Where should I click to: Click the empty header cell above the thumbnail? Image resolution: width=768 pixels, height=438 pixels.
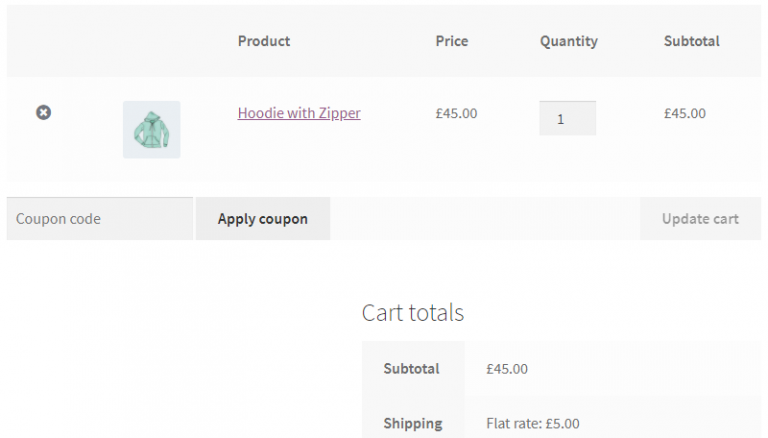click(151, 41)
